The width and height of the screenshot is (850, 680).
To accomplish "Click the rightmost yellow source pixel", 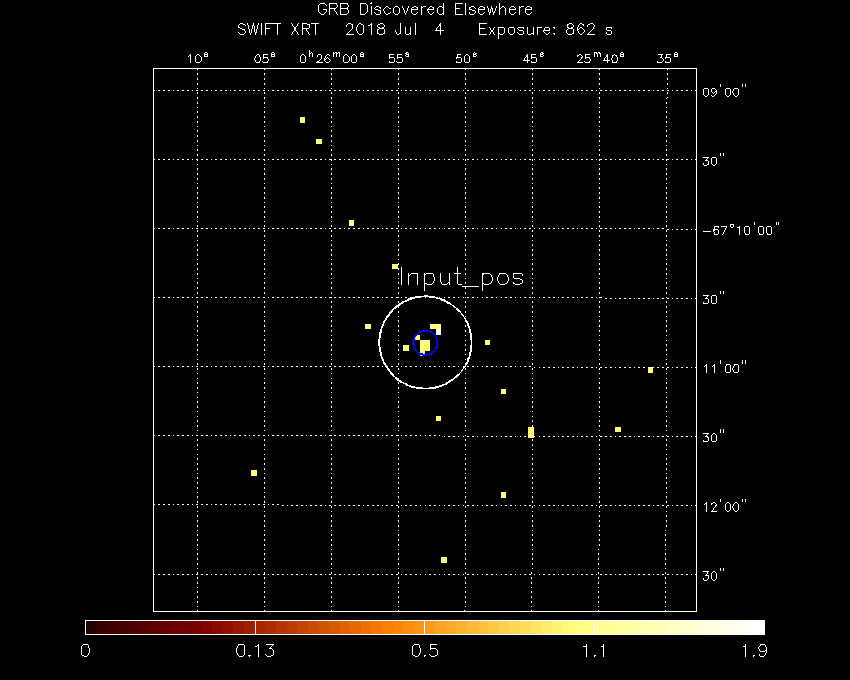I will click(x=650, y=370).
